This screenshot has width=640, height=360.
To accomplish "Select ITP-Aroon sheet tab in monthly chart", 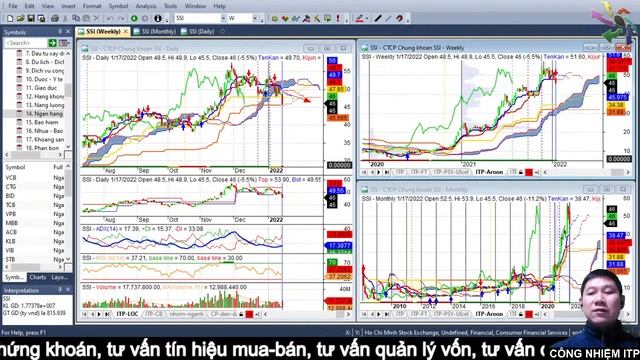I will pos(489,314).
